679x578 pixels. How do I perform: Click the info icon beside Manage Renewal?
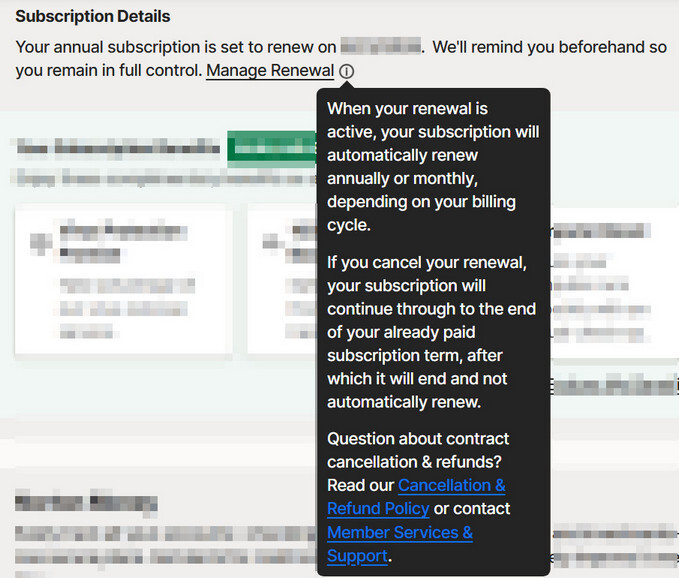point(346,72)
